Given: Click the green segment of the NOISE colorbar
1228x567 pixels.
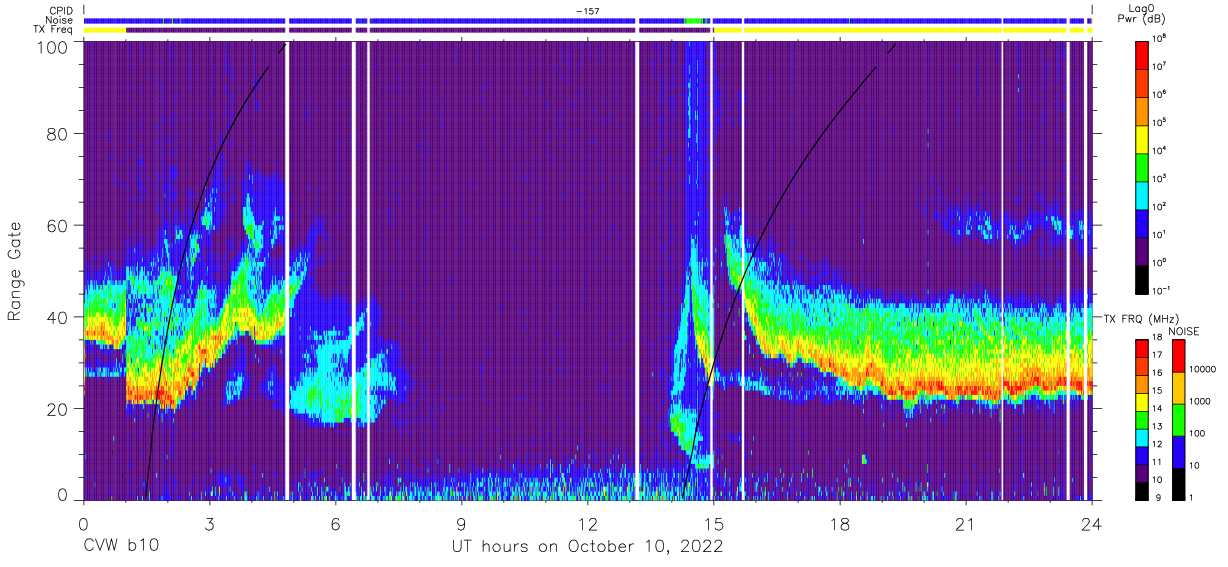Looking at the screenshot, I should tap(1177, 419).
